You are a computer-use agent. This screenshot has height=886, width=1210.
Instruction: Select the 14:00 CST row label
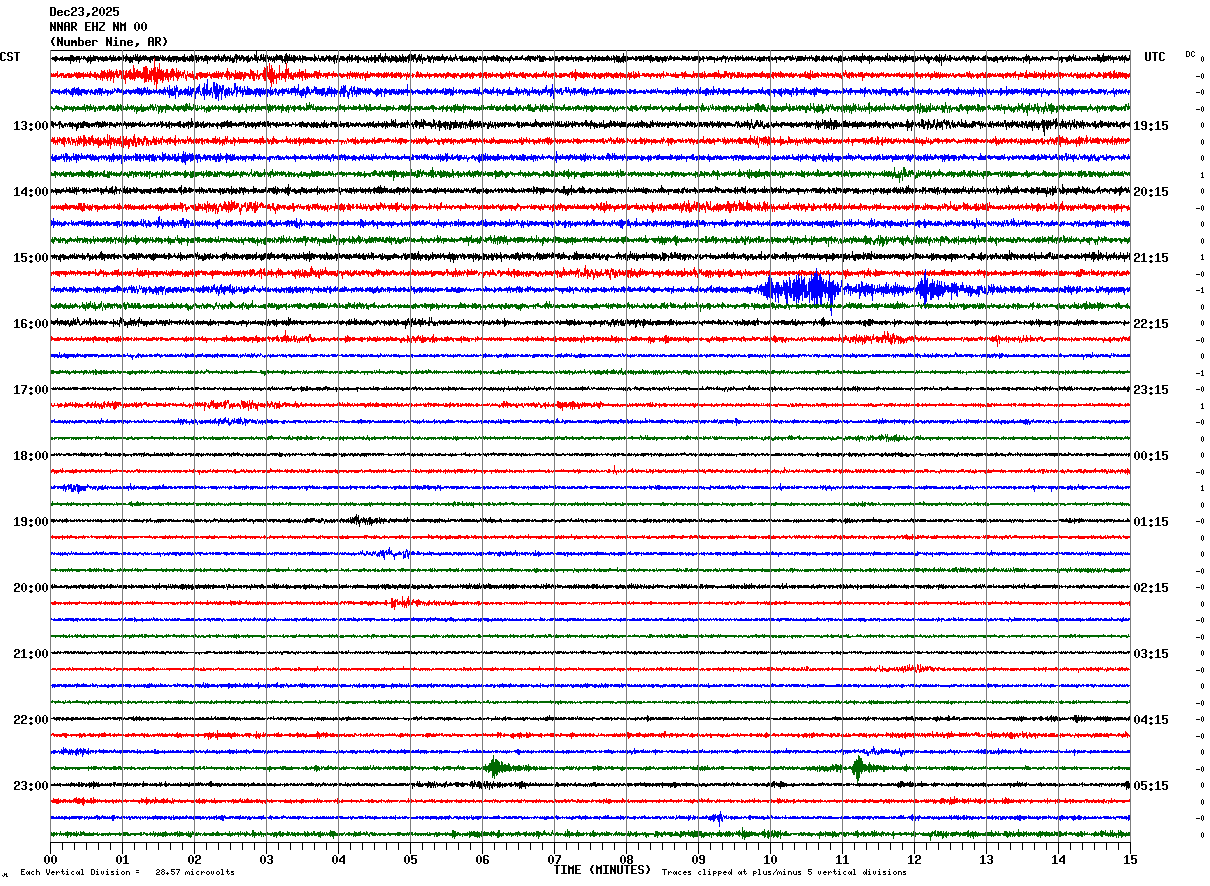30,192
